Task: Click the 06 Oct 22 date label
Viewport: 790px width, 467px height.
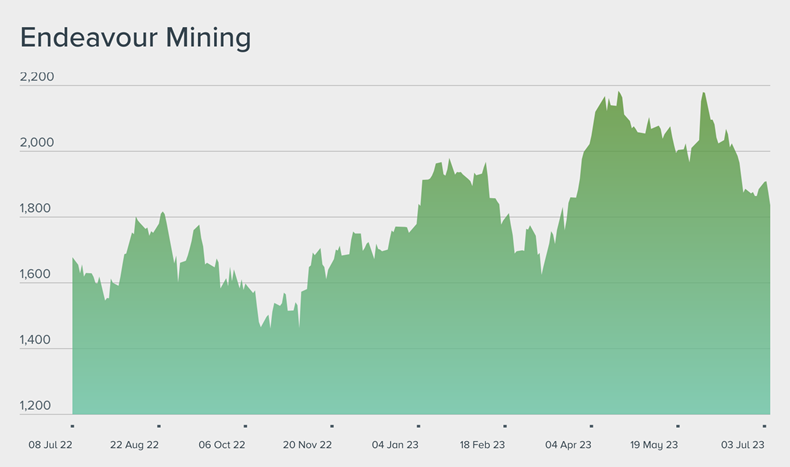Action: click(222, 445)
